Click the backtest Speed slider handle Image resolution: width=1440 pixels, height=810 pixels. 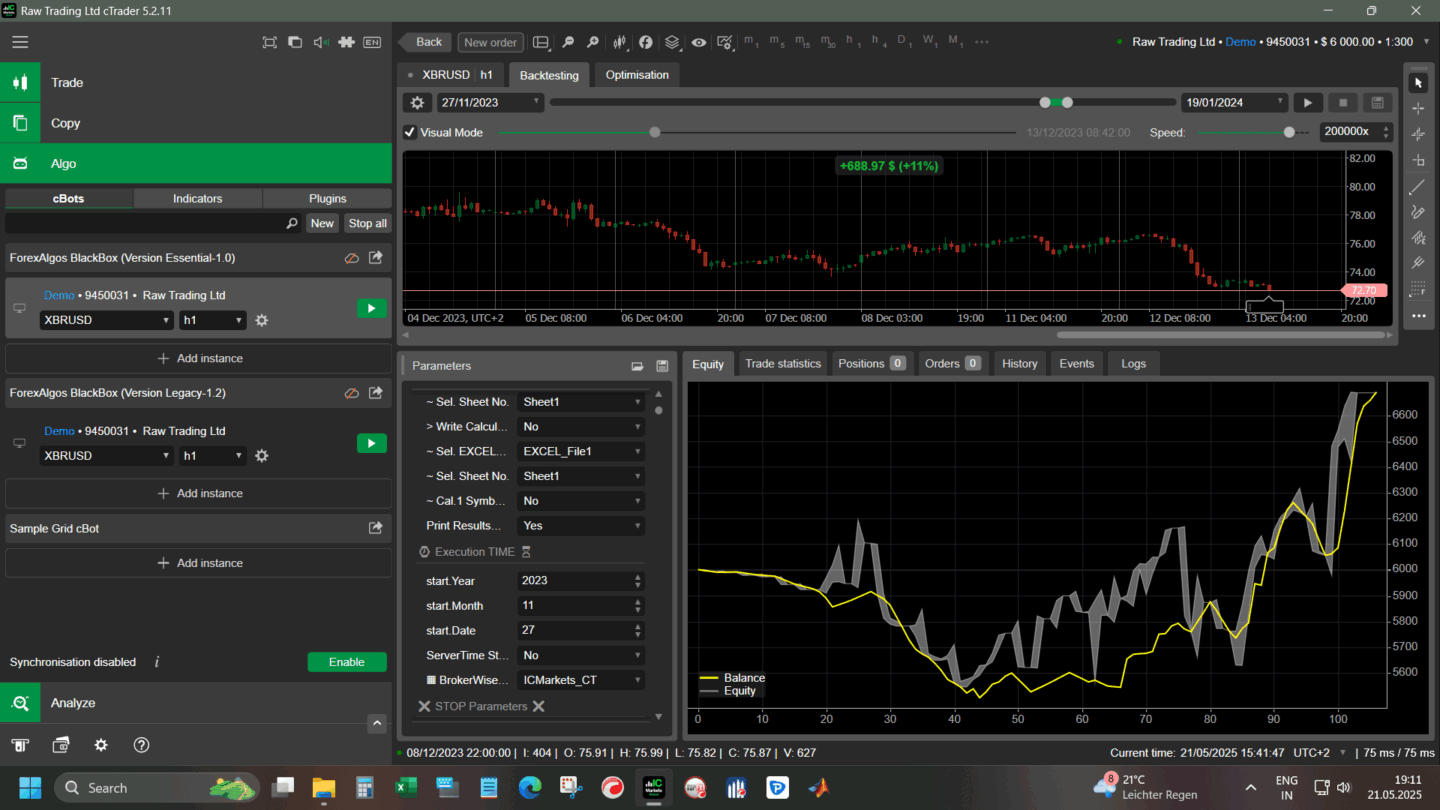pos(1289,132)
